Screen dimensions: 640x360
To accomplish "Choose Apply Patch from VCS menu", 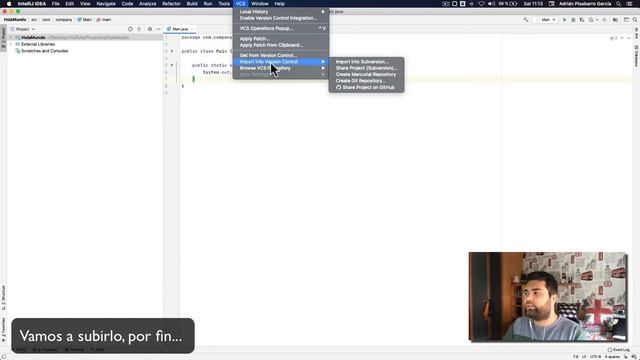I will [x=281, y=39].
